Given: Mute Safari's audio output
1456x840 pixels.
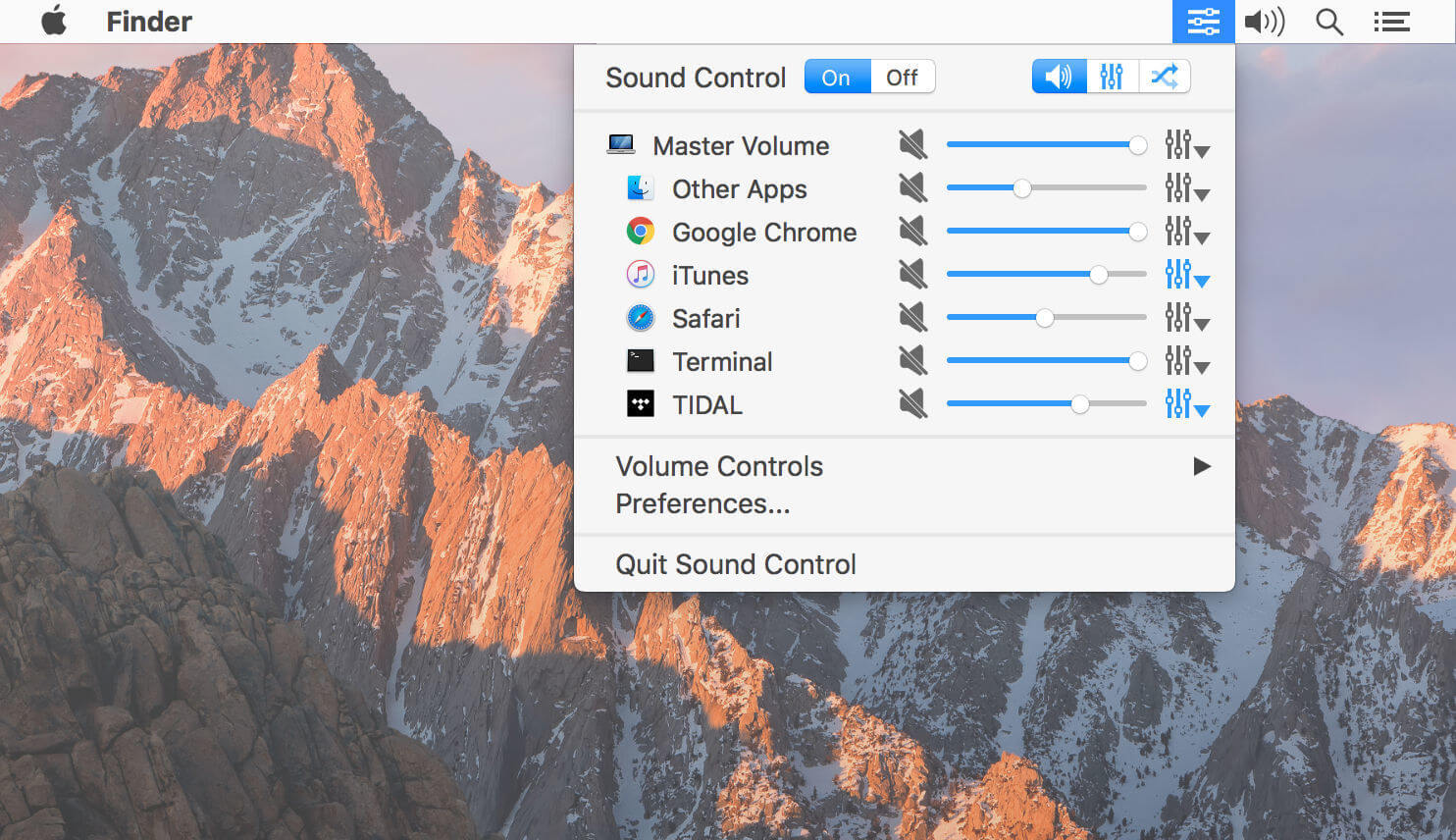Looking at the screenshot, I should (912, 317).
